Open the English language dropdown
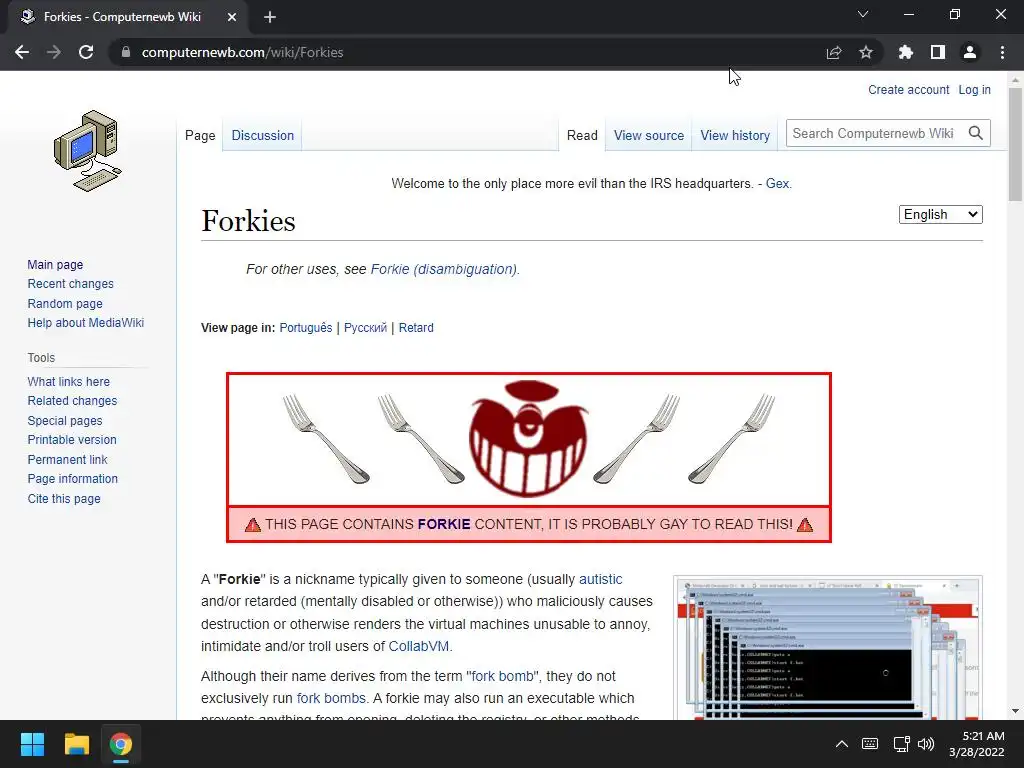This screenshot has height=768, width=1024. pyautogui.click(x=940, y=214)
